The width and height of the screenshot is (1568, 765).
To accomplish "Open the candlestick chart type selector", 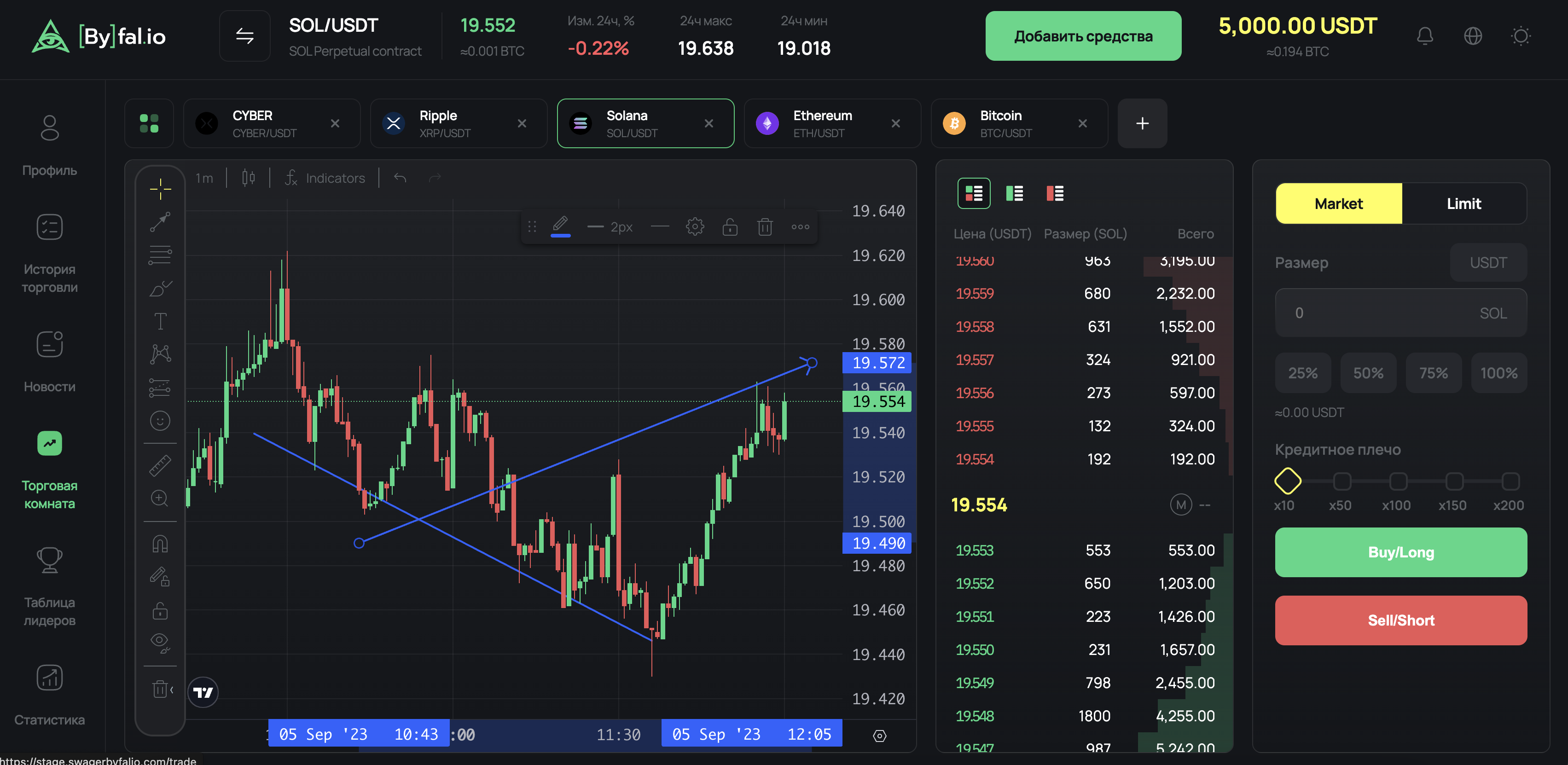I will coord(248,178).
